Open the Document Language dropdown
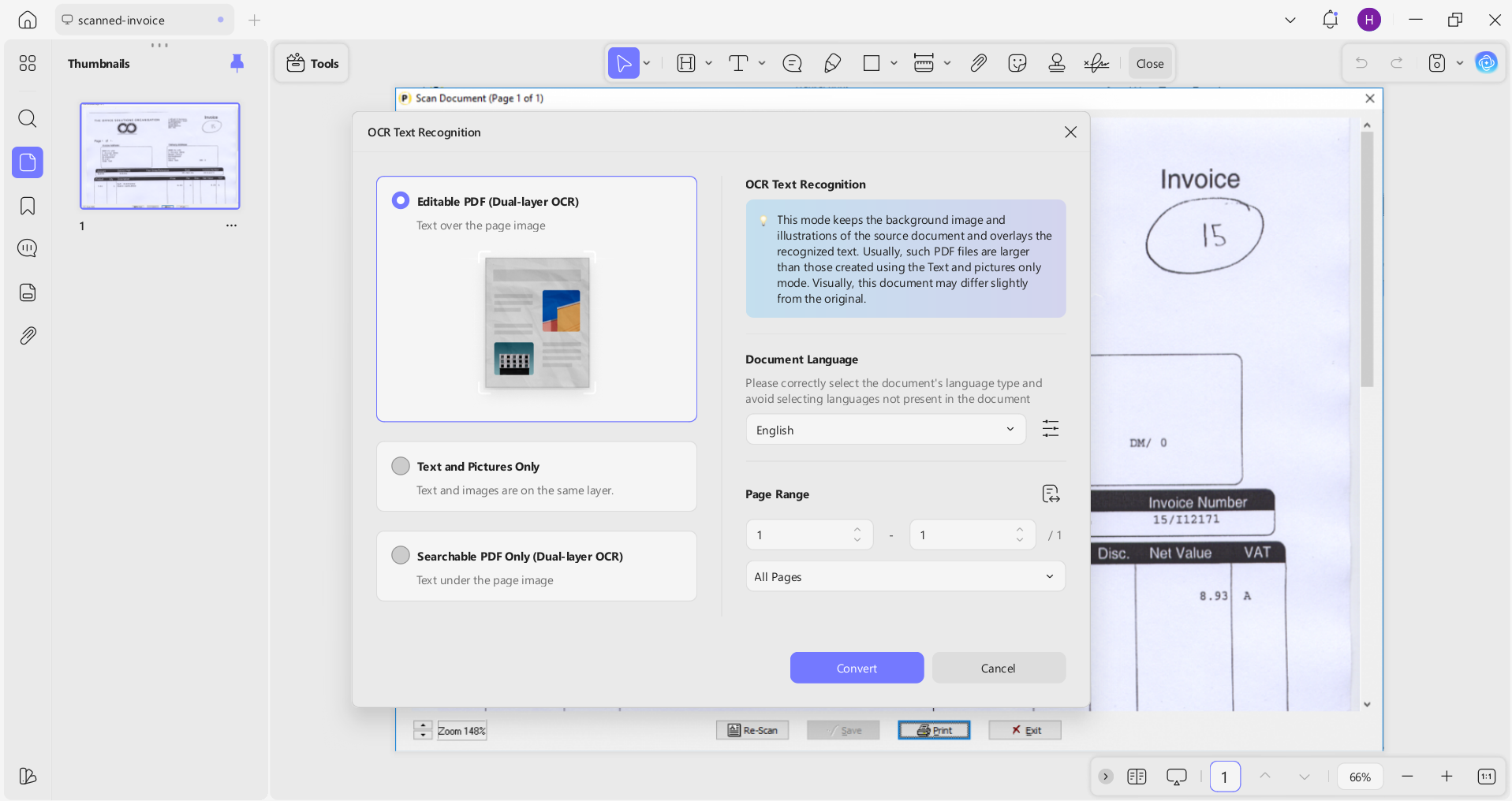The image size is (1512, 801). [886, 430]
